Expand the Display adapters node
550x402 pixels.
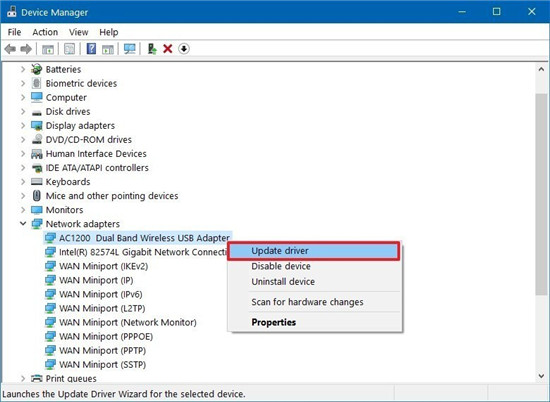click(23, 126)
